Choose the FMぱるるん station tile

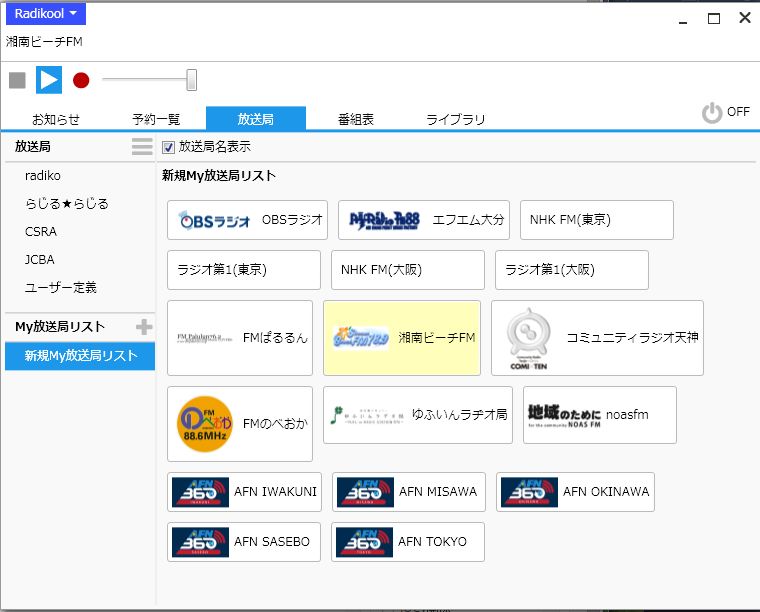click(240, 338)
